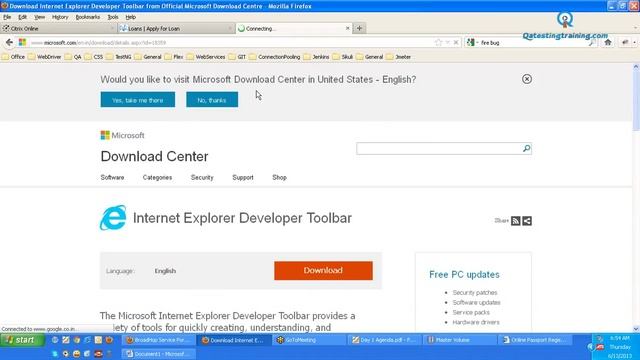Screen dimensions: 640x360
Task: Open the Help menu
Action: [131, 17]
